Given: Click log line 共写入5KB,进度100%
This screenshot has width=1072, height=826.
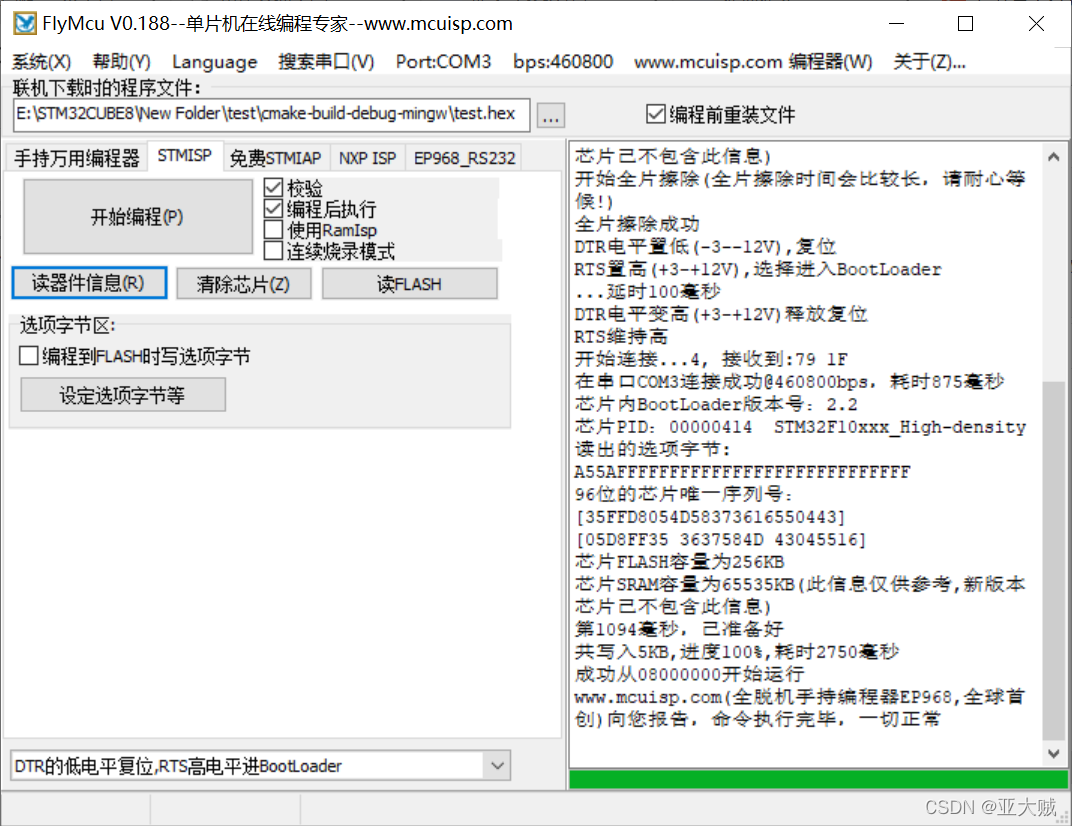Looking at the screenshot, I should pos(737,652).
